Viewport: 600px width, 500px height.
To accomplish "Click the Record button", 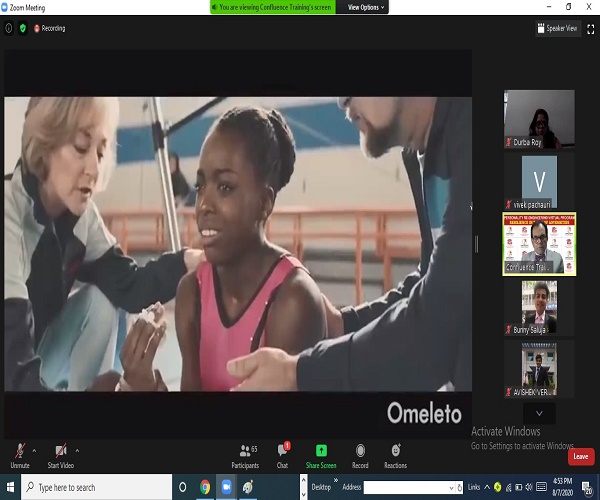I will click(360, 456).
